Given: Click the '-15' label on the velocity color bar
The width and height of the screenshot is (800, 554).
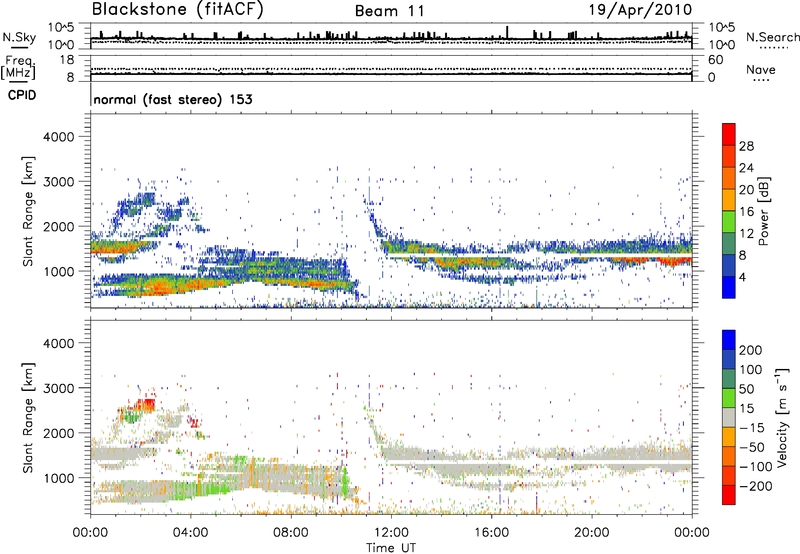Looking at the screenshot, I should [x=751, y=428].
